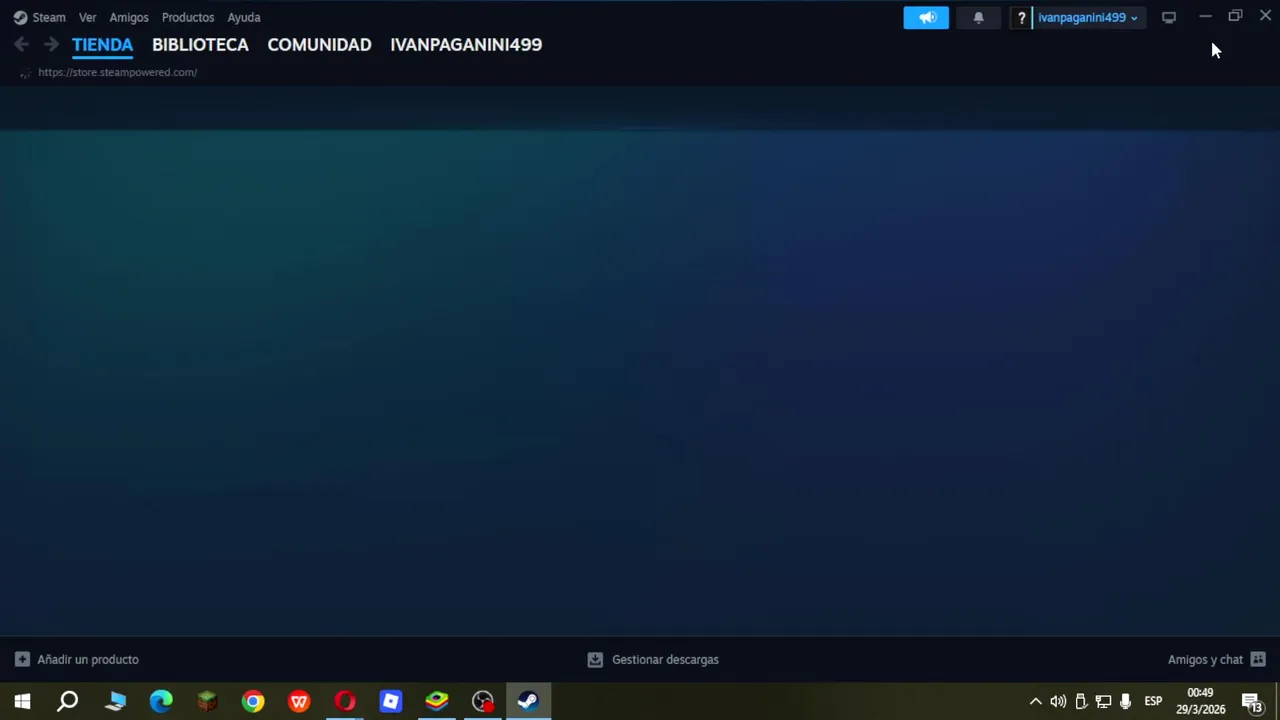Open the Ayuda menu

pyautogui.click(x=244, y=17)
